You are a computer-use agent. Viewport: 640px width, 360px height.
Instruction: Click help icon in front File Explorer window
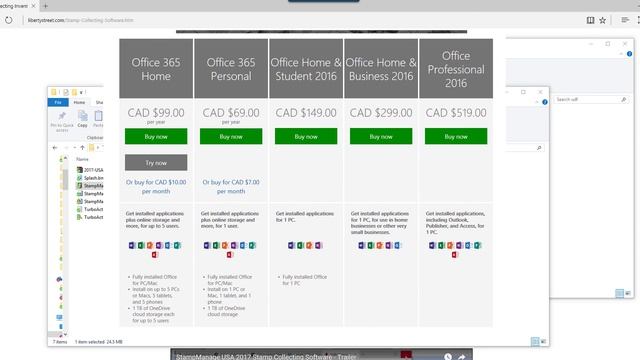coord(545,102)
